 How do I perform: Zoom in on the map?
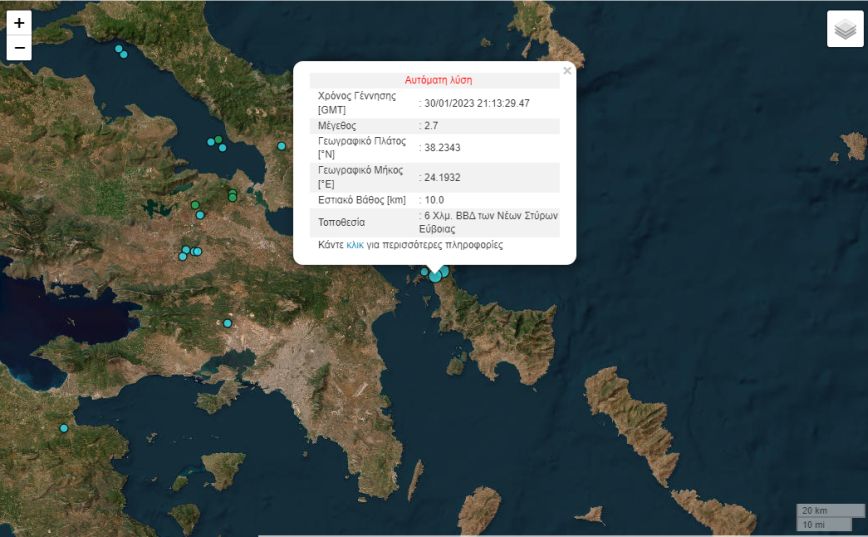coord(19,23)
